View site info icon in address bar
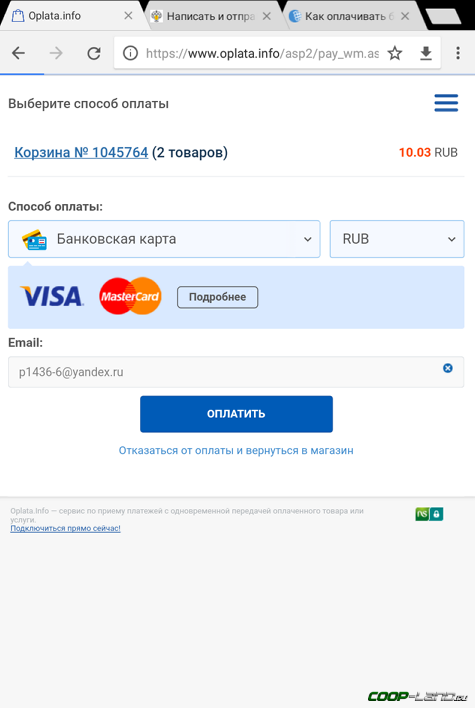This screenshot has width=475, height=708. pyautogui.click(x=130, y=53)
